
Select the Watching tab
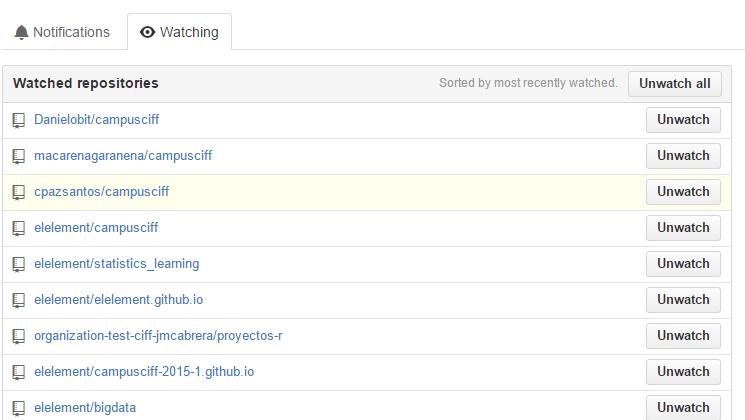pyautogui.click(x=180, y=32)
